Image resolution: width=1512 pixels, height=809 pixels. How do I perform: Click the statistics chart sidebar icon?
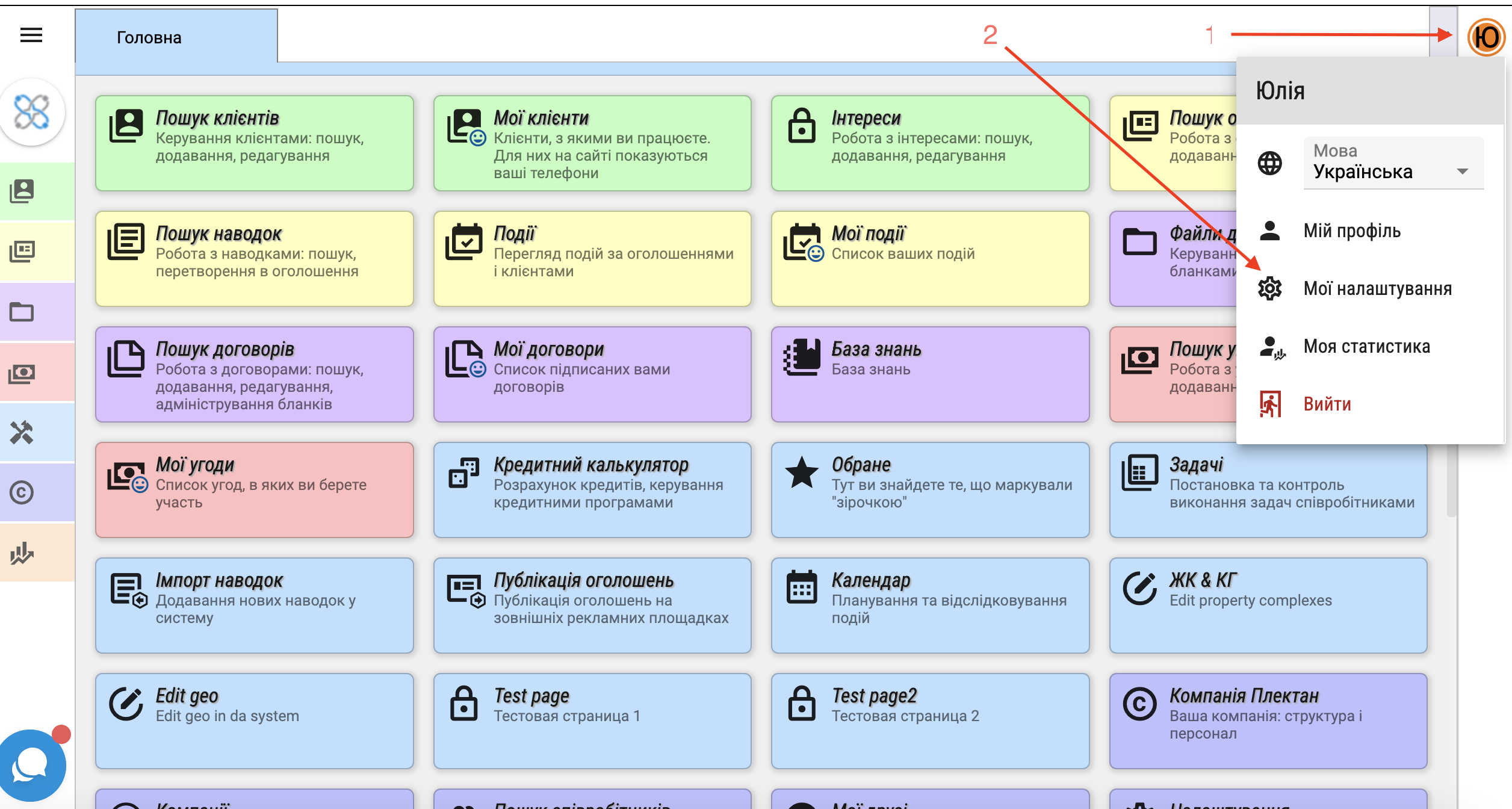[22, 553]
